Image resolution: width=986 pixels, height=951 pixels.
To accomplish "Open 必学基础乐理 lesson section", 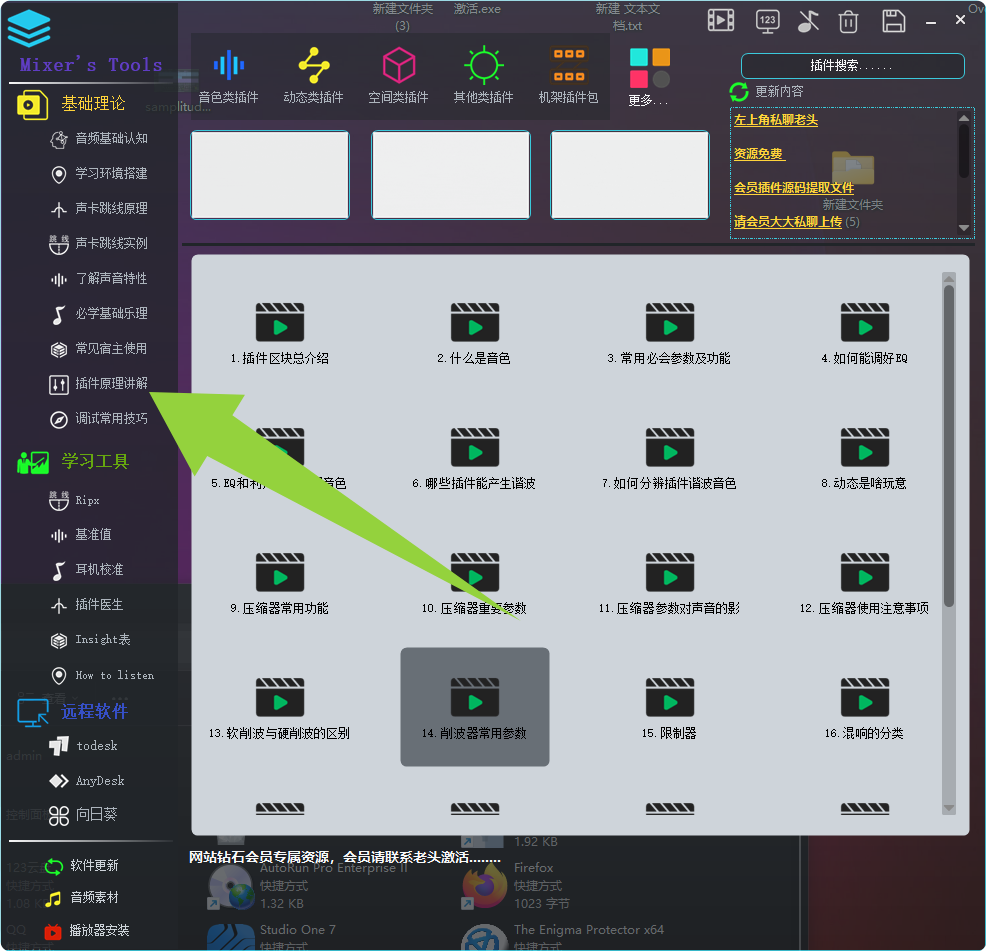I will pyautogui.click(x=99, y=314).
